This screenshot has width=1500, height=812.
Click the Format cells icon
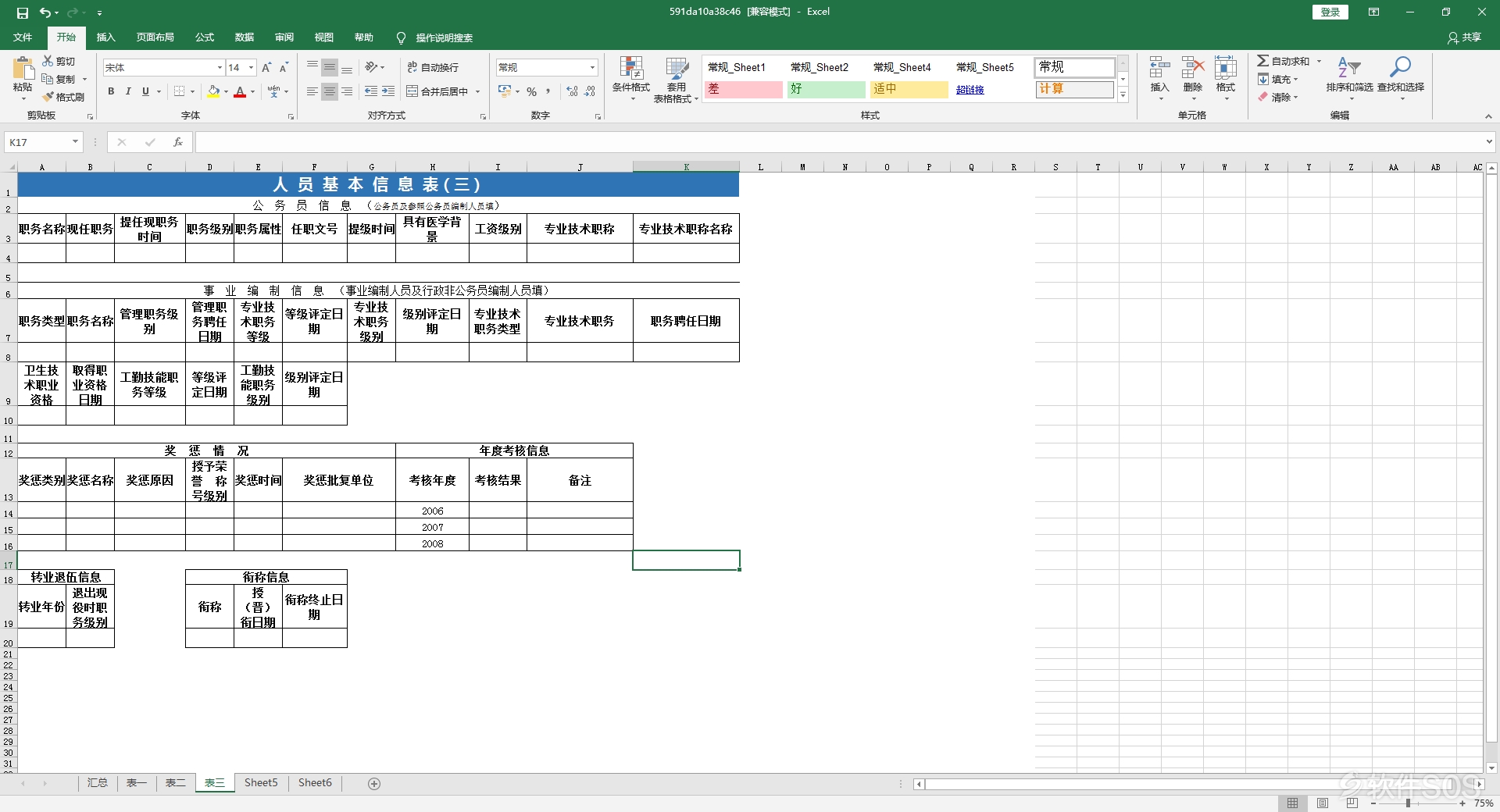point(1225,68)
